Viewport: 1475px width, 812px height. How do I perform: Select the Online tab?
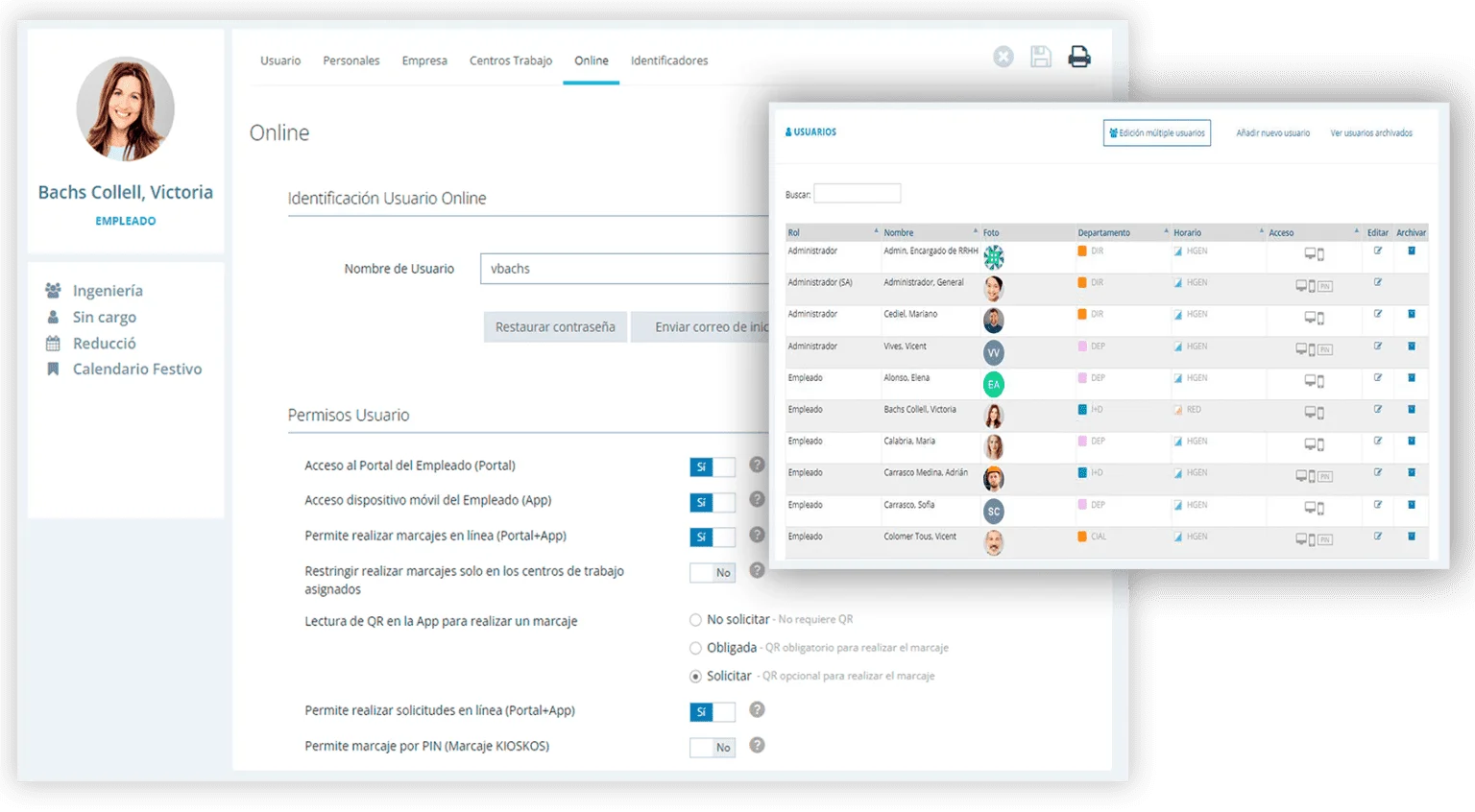(592, 60)
